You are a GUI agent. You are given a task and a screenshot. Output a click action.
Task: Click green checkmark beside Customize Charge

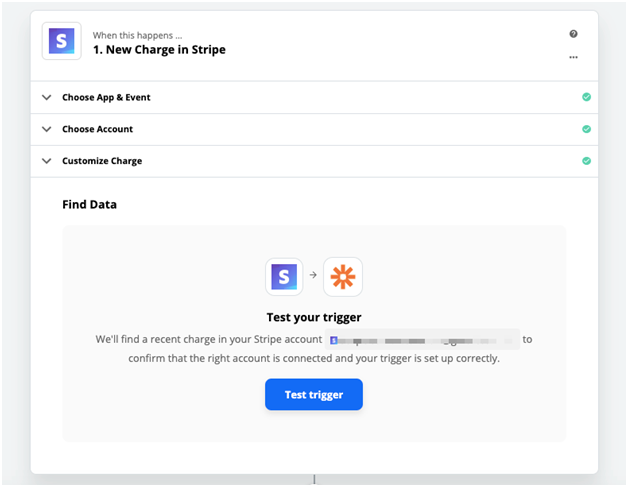coord(586,161)
